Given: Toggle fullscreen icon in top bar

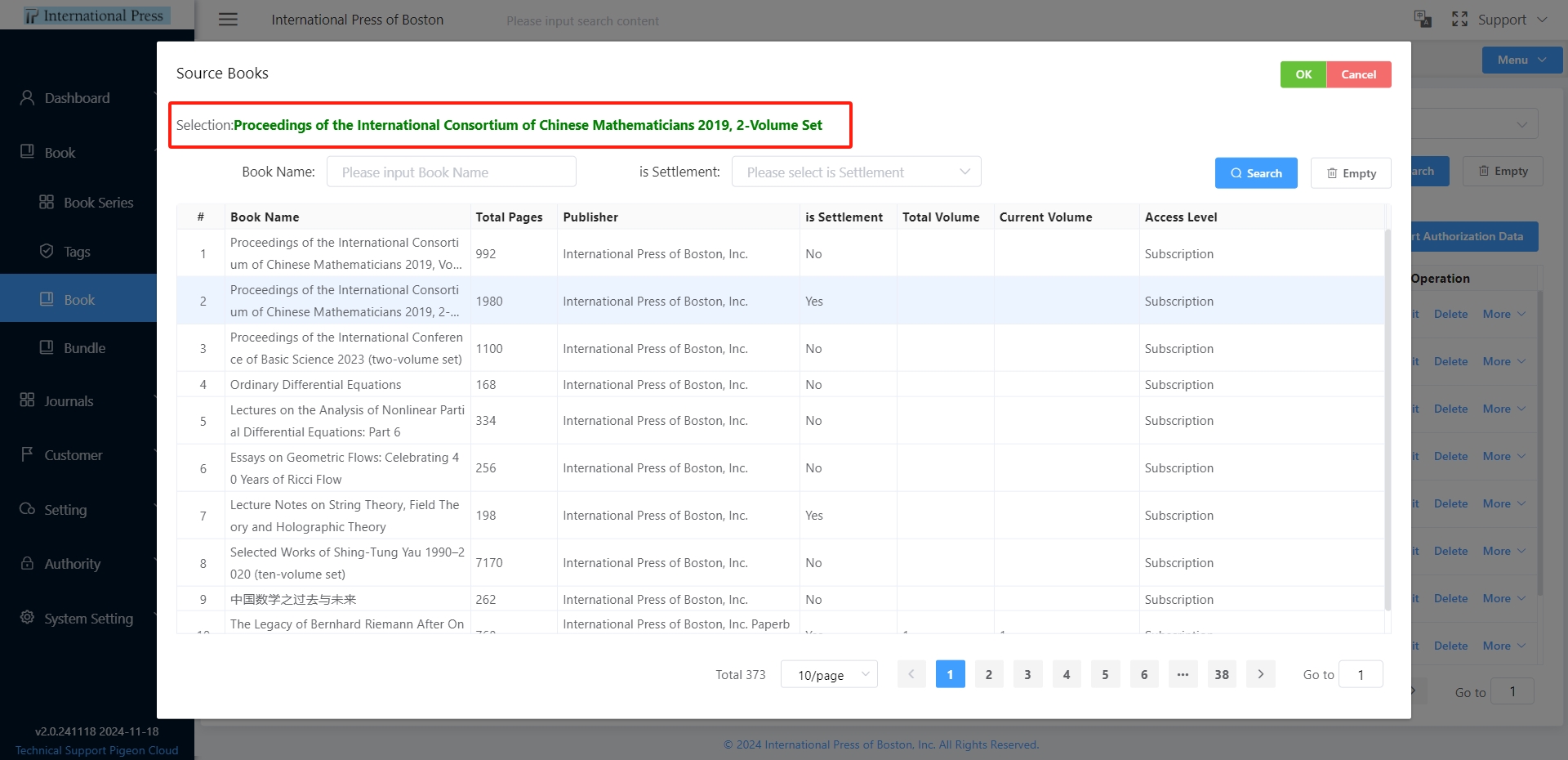Looking at the screenshot, I should coord(1459,20).
